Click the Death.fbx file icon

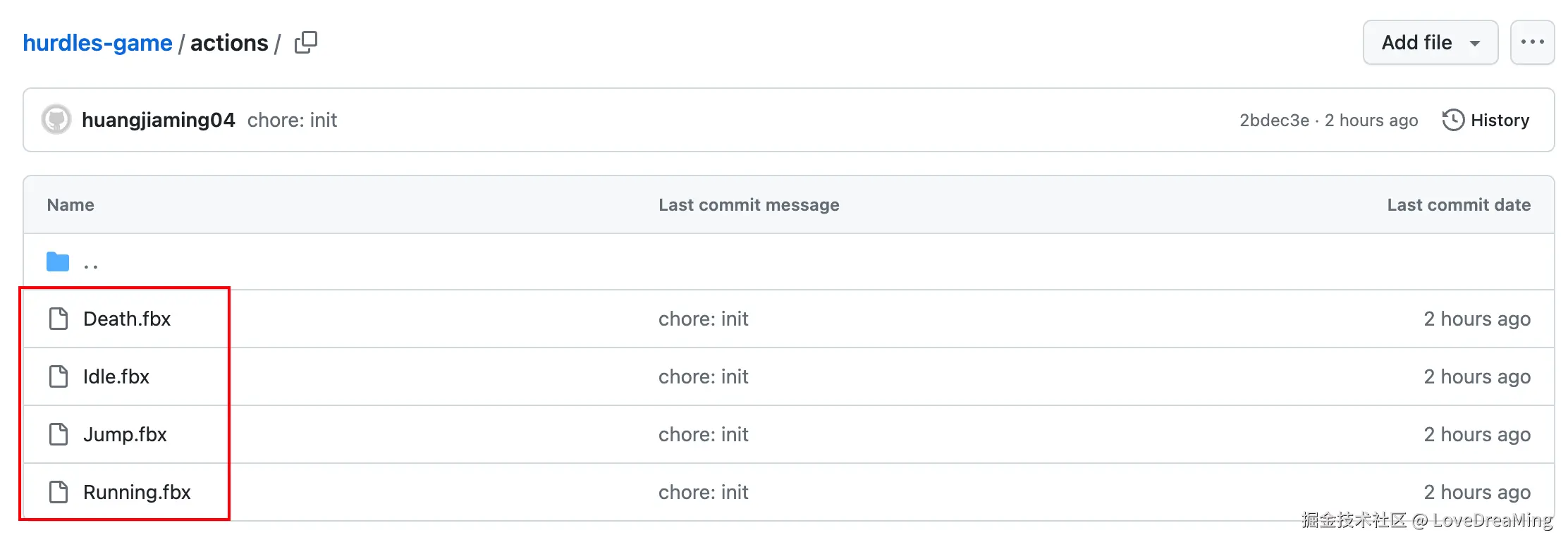tap(59, 319)
